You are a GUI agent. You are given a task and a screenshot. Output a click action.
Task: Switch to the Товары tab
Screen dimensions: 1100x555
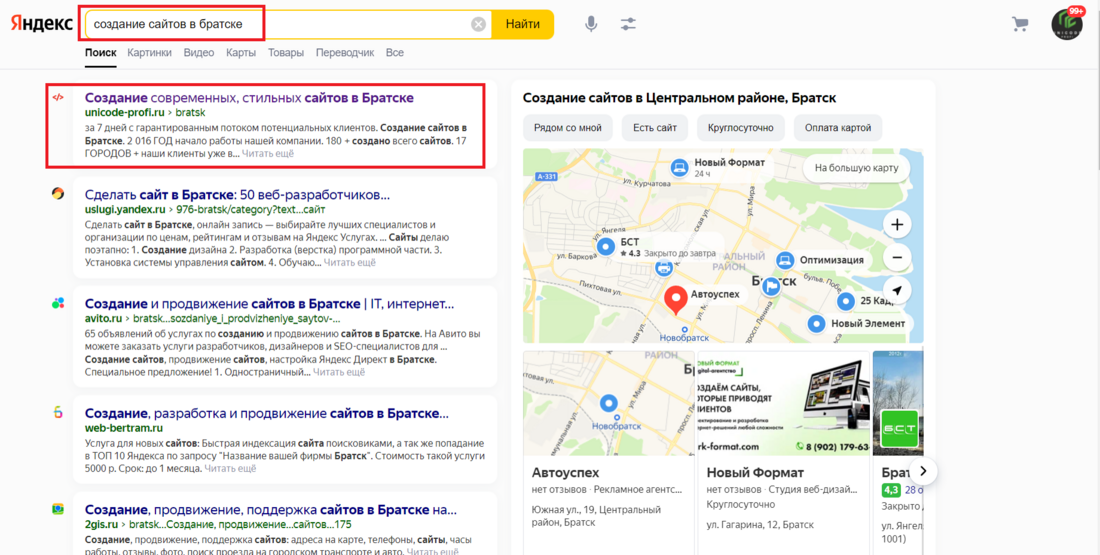(x=286, y=53)
